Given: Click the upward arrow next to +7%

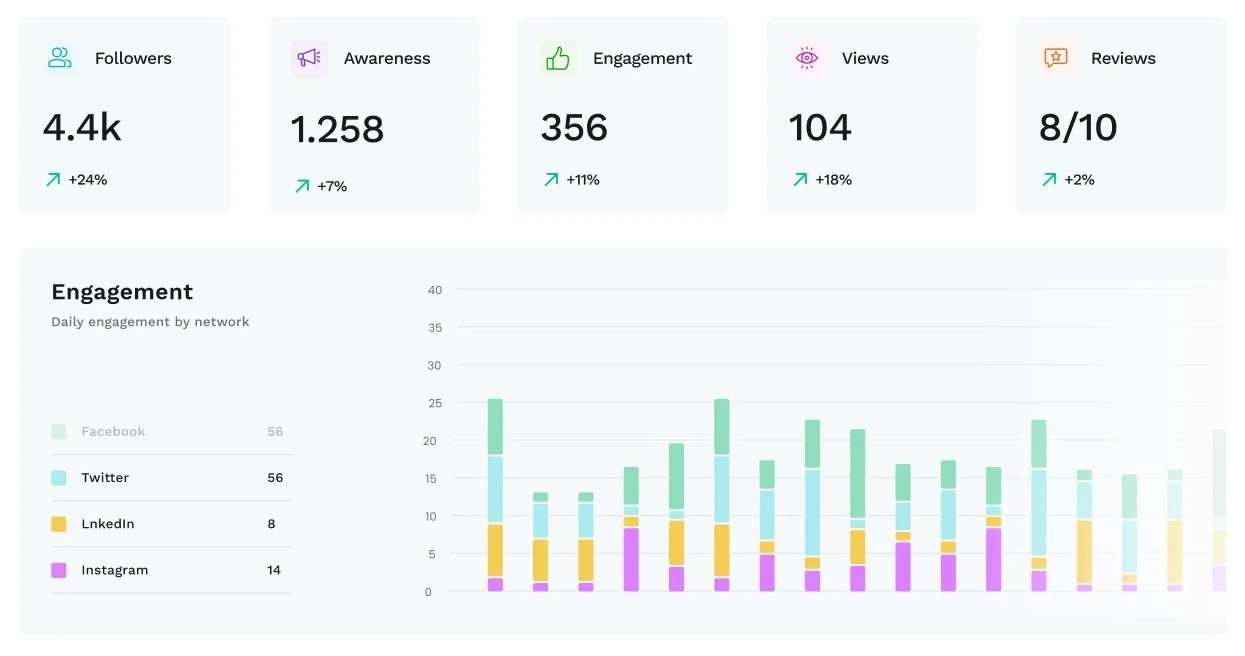Looking at the screenshot, I should tap(300, 185).
